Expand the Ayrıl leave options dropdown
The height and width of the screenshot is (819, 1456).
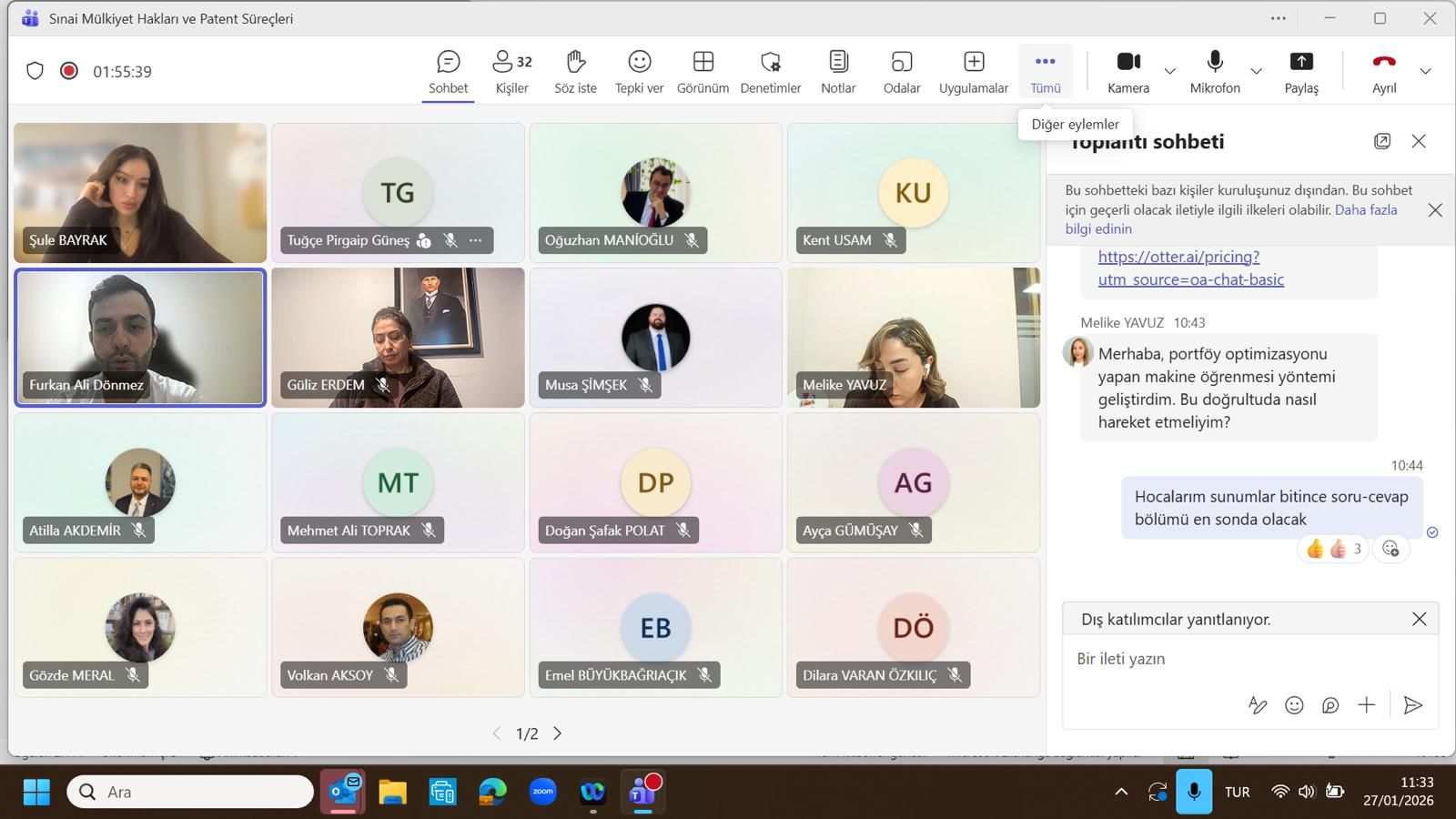1425,71
